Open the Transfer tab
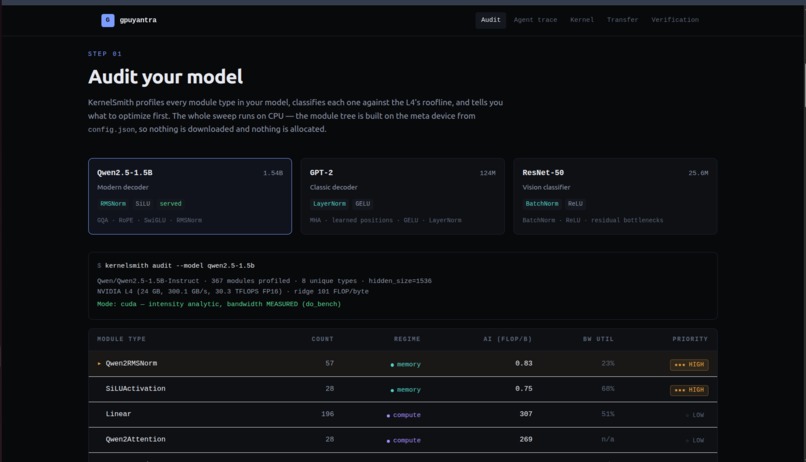 coord(622,20)
